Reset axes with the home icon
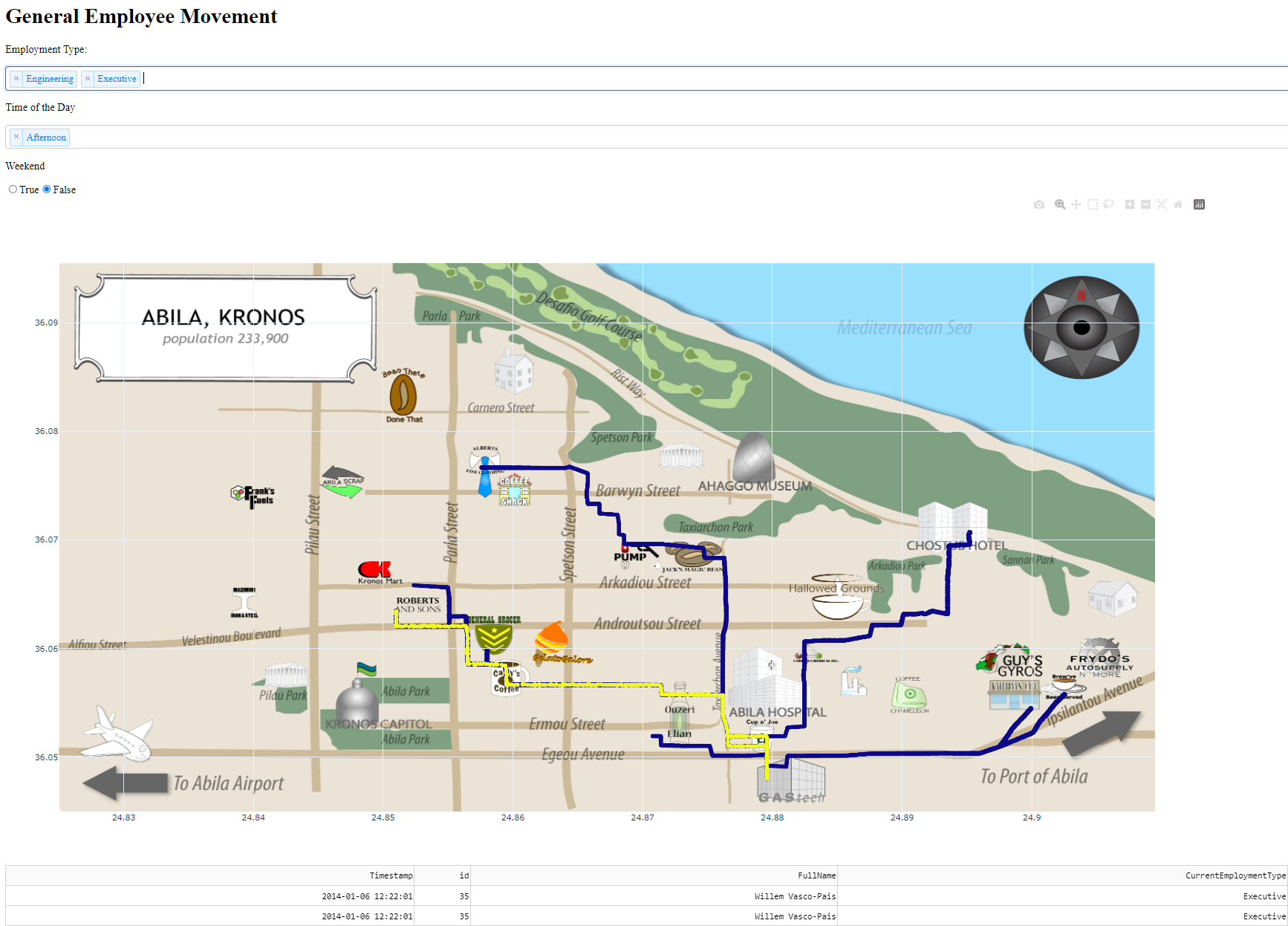 pos(1178,204)
